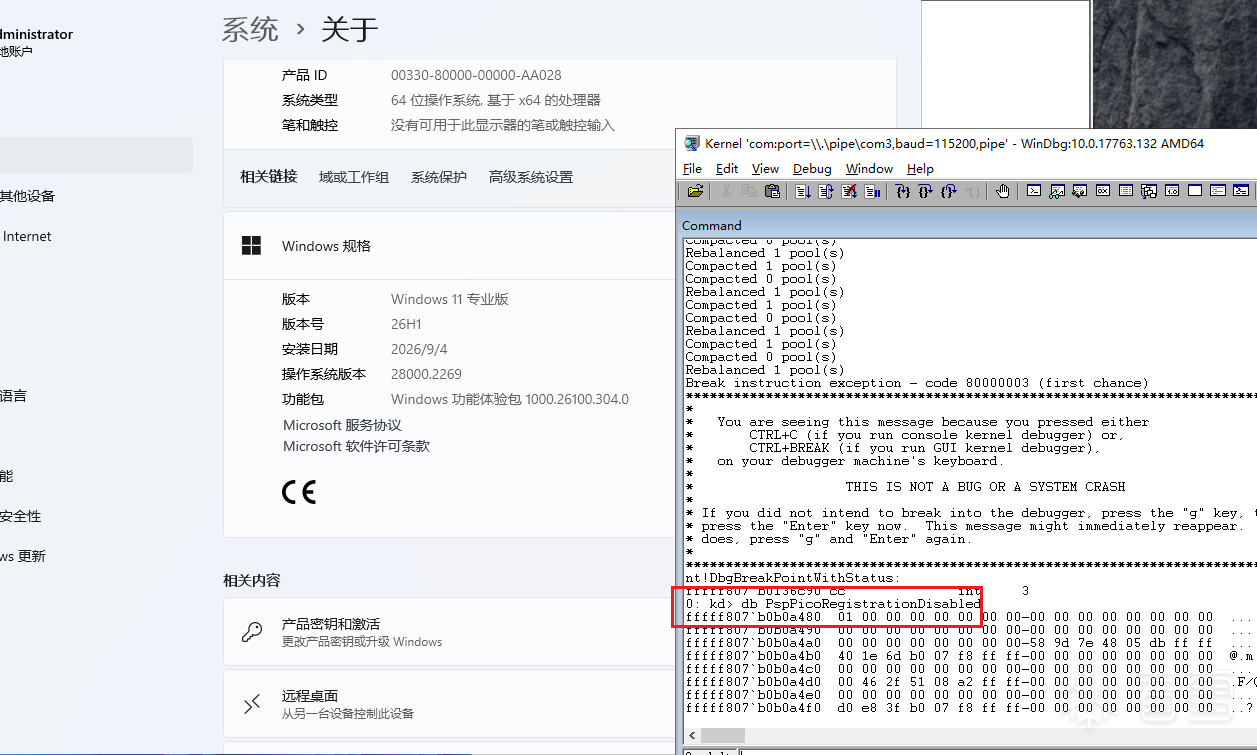Click the 相关内容 section heading

(252, 580)
